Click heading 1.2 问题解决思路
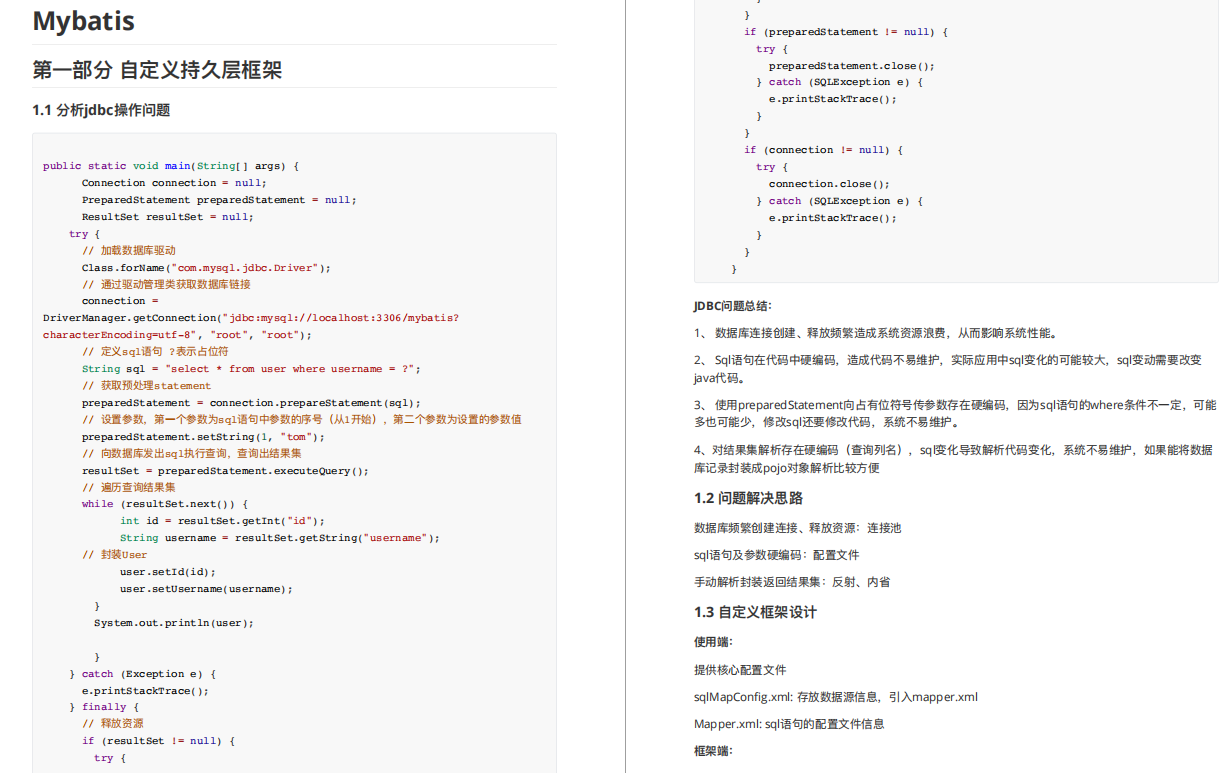The image size is (1226, 773). pyautogui.click(x=748, y=498)
